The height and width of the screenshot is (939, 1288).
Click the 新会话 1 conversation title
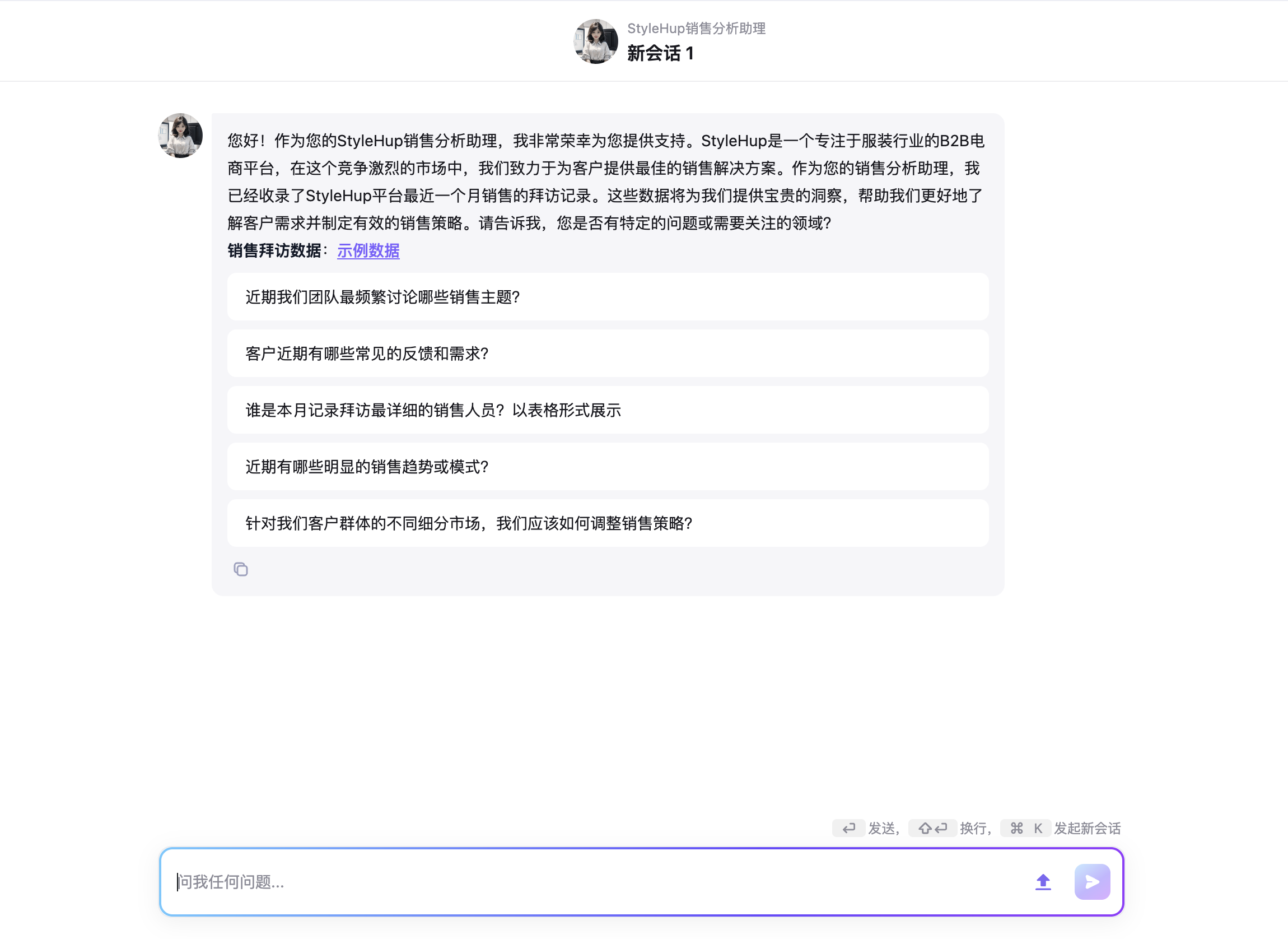pyautogui.click(x=660, y=53)
